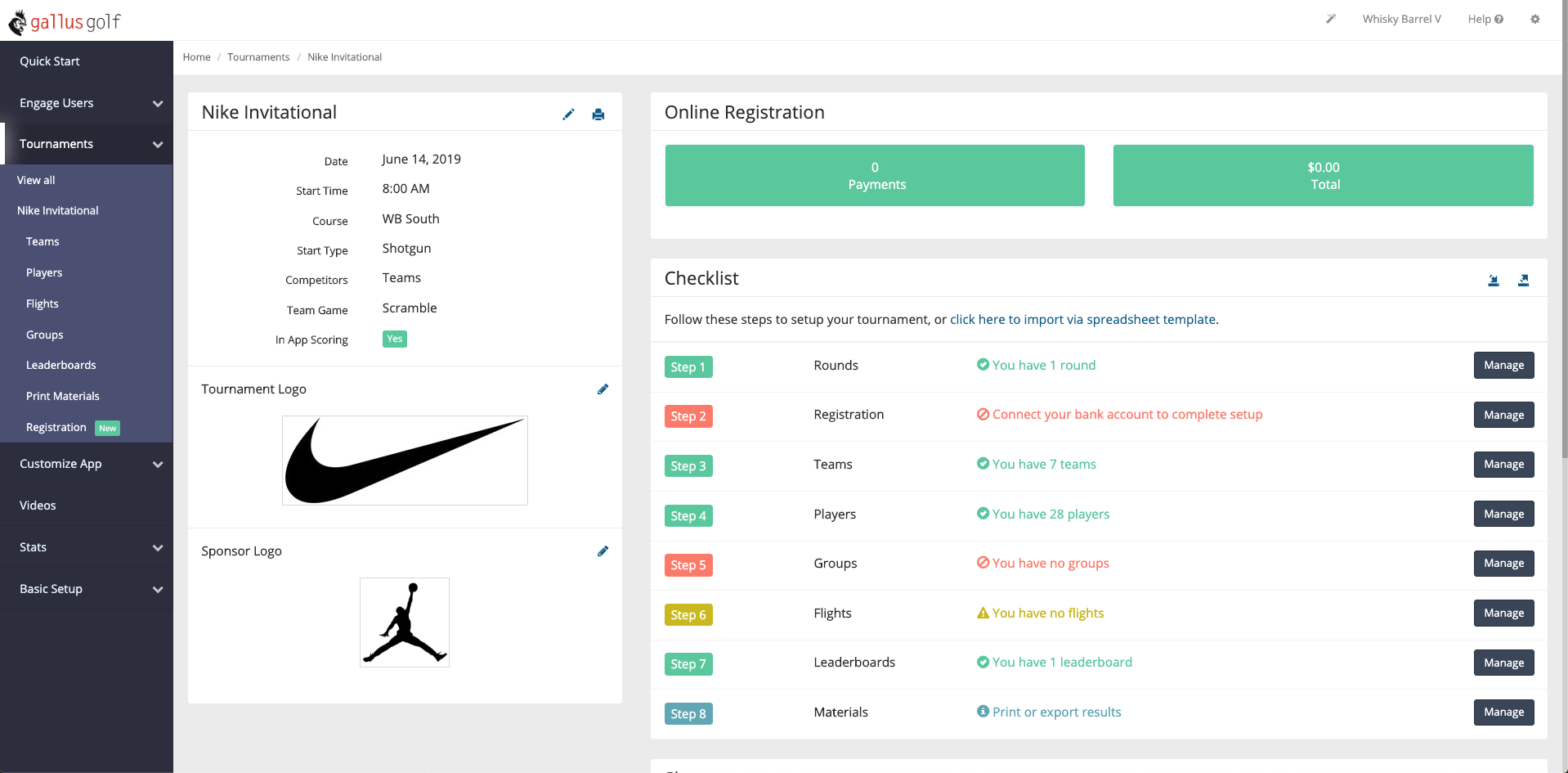Screen dimensions: 1568x773
Task: Click 'You have no groups' status
Action: 1042,564
